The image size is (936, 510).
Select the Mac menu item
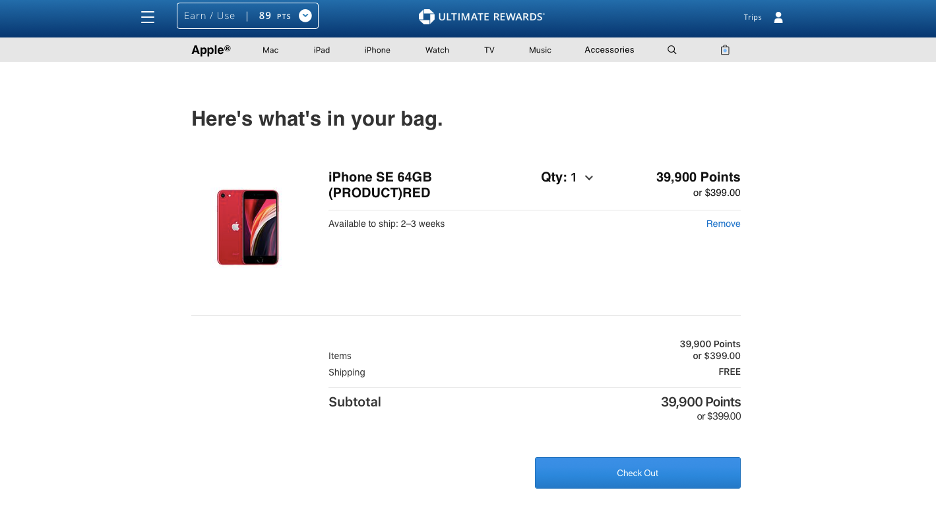[x=270, y=50]
